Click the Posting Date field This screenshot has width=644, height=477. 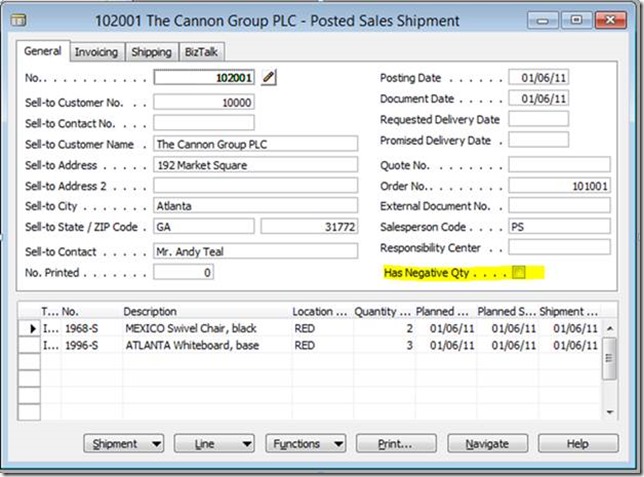538,77
